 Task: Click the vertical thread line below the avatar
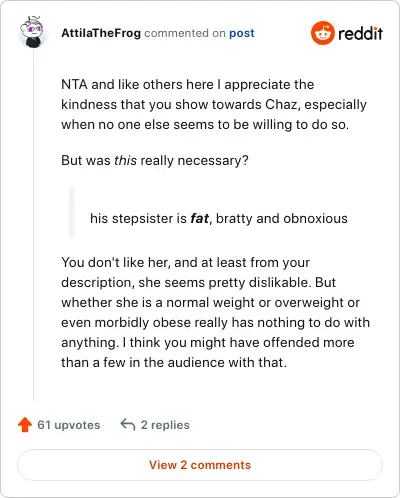click(x=33, y=225)
